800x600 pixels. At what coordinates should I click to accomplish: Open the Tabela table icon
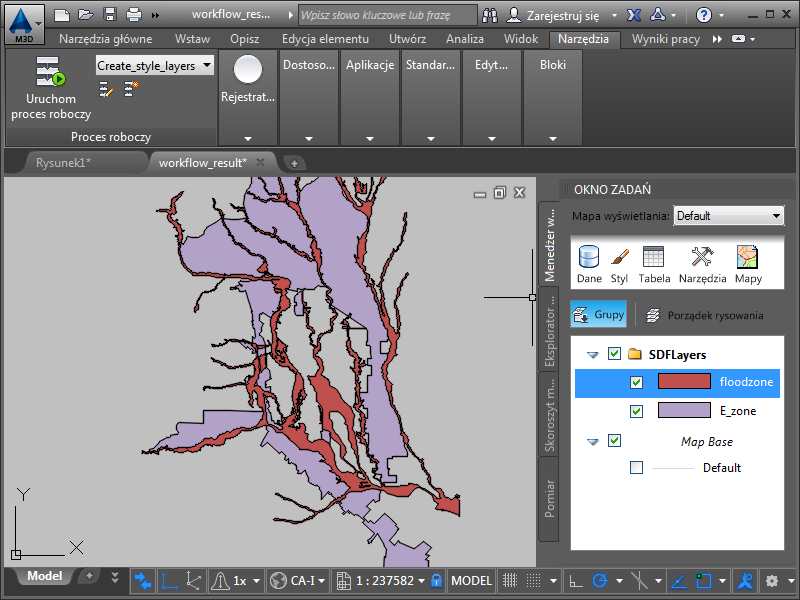coord(654,264)
